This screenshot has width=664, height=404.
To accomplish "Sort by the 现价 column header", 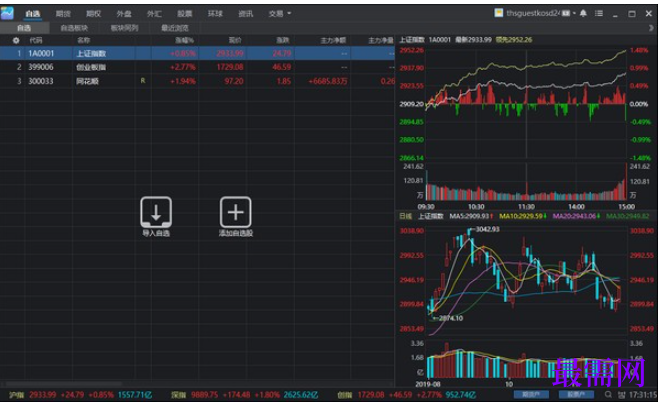I will pos(235,40).
